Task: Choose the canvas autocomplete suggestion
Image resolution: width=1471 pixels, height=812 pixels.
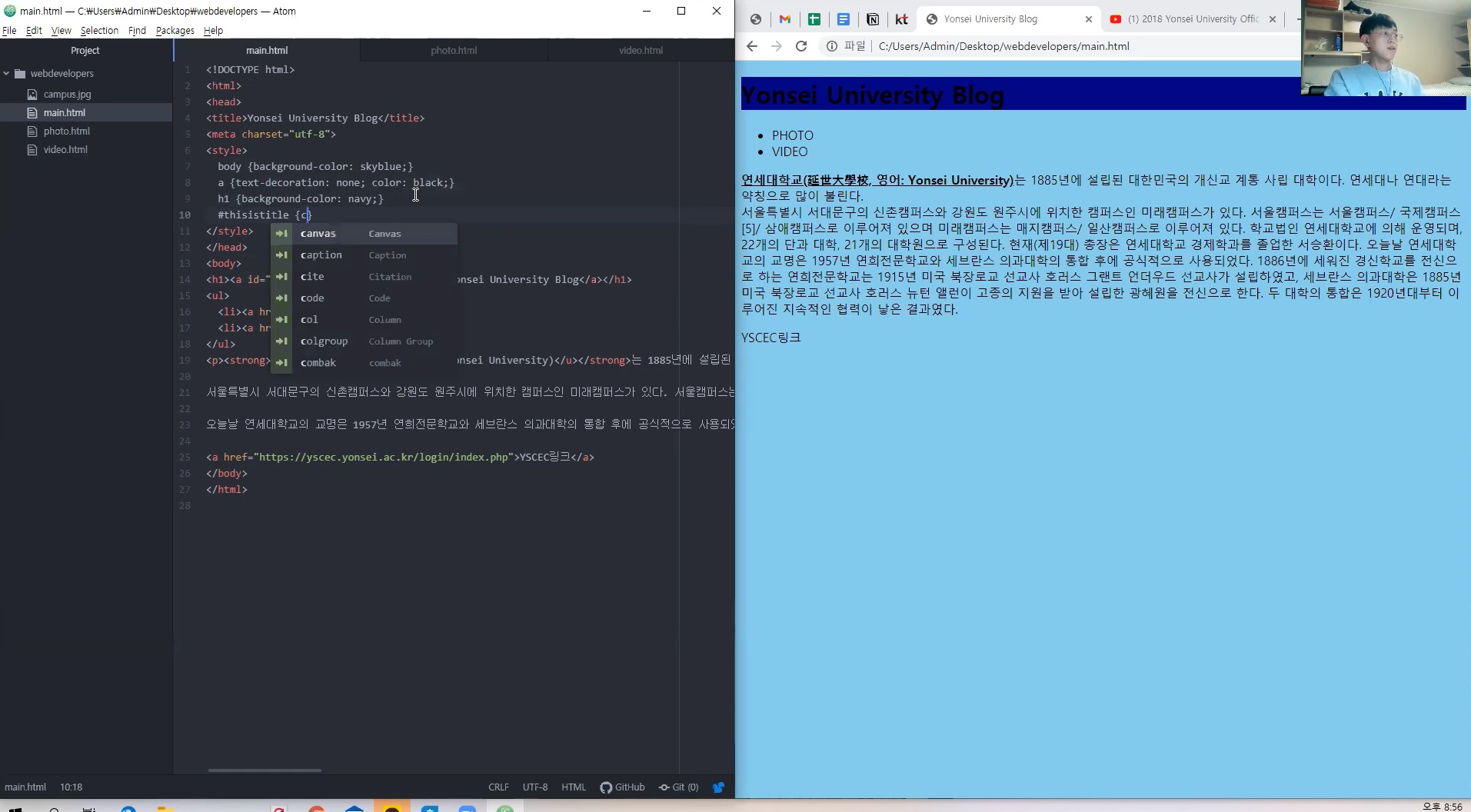Action: pyautogui.click(x=364, y=234)
